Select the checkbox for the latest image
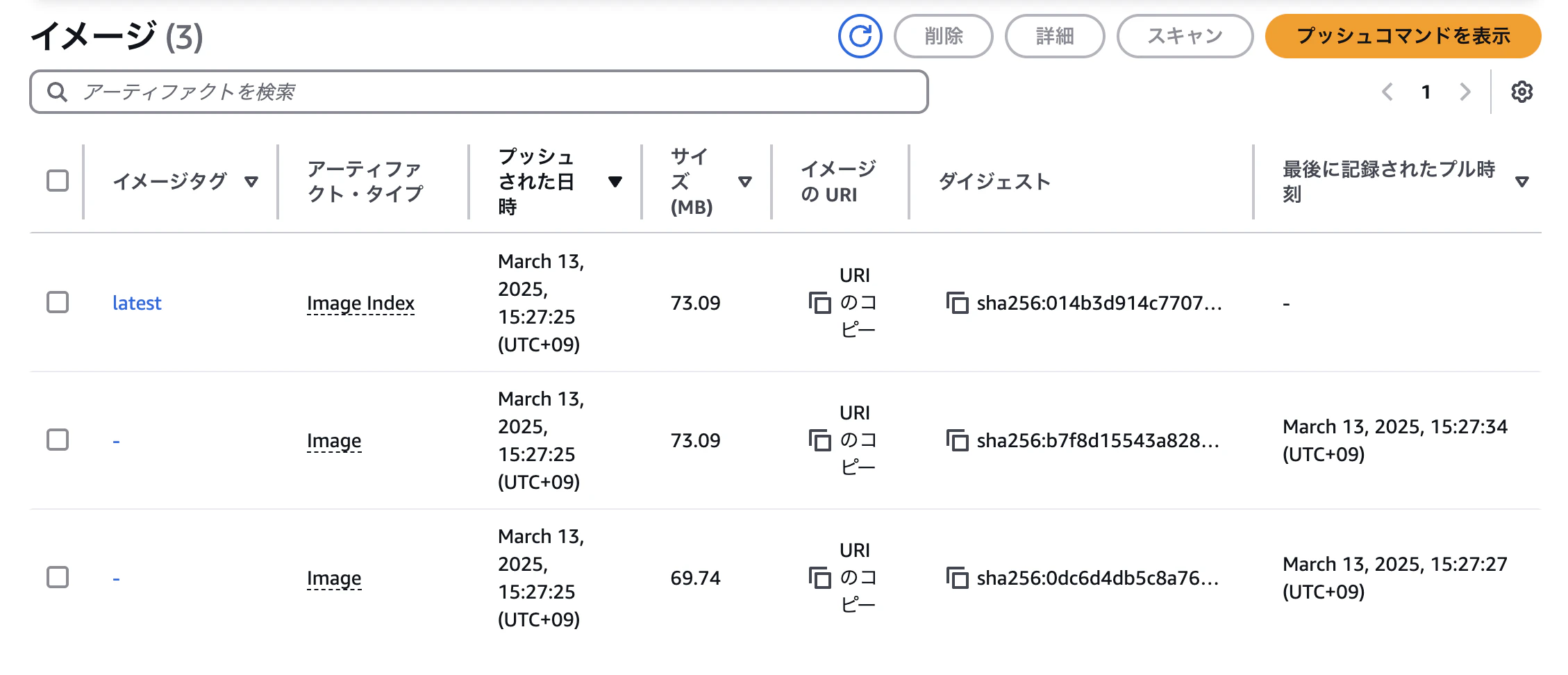1568x675 pixels. tap(58, 303)
